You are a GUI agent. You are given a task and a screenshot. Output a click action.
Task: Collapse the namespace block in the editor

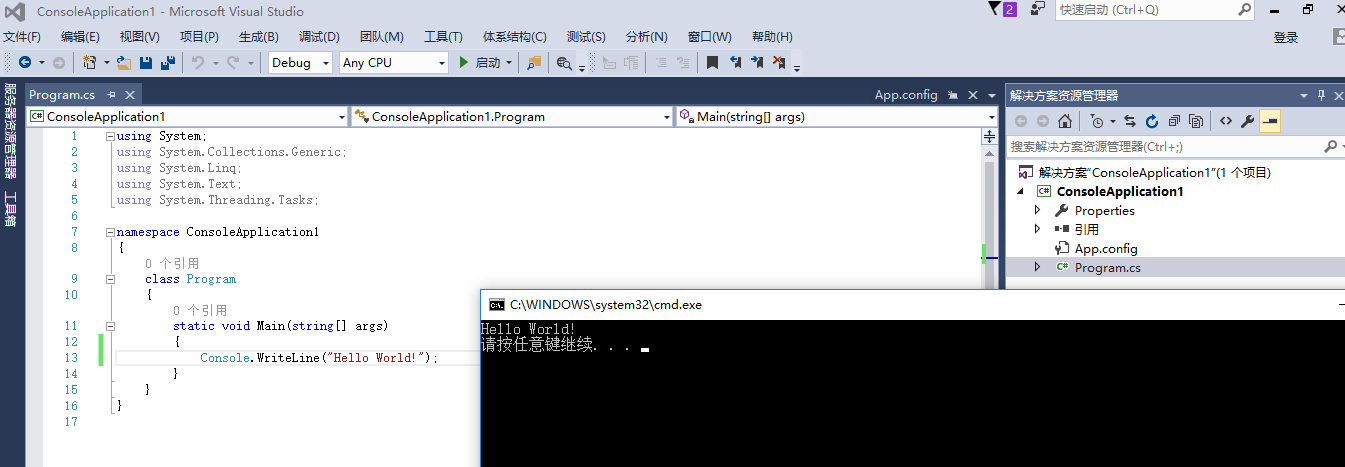click(x=110, y=232)
